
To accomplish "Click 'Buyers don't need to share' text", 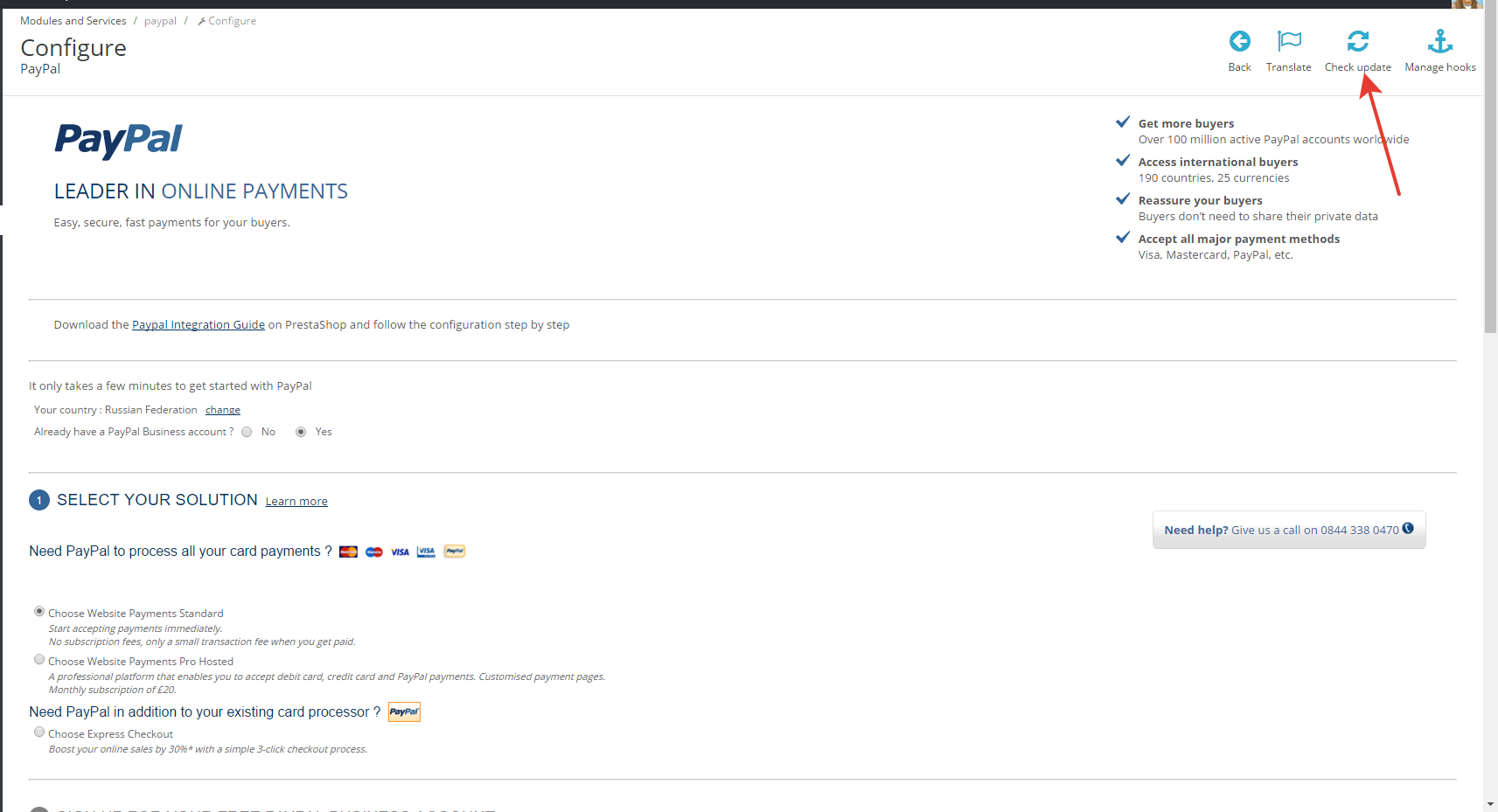I will pos(1258,217).
